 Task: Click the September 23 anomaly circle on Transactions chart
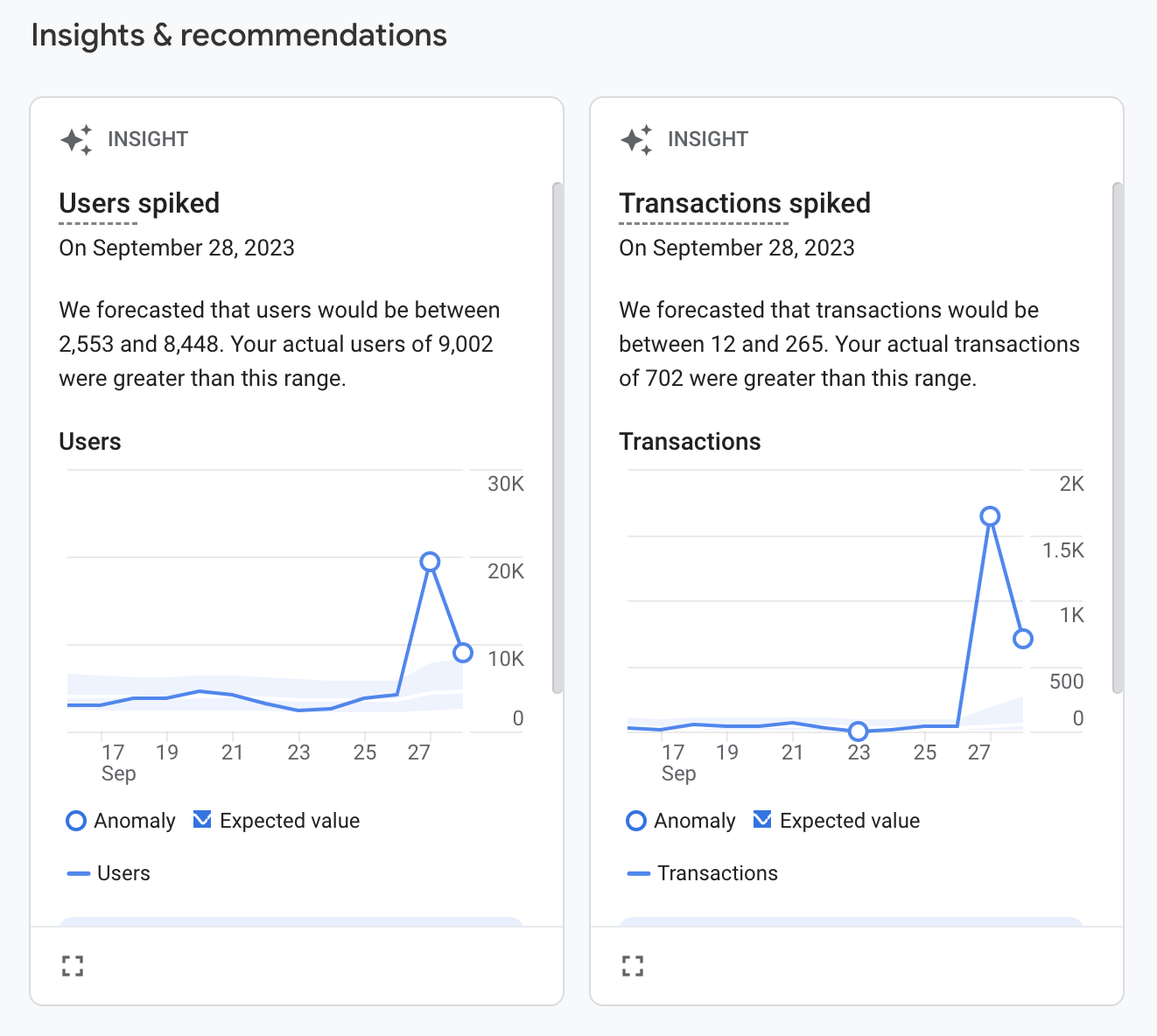(x=859, y=731)
